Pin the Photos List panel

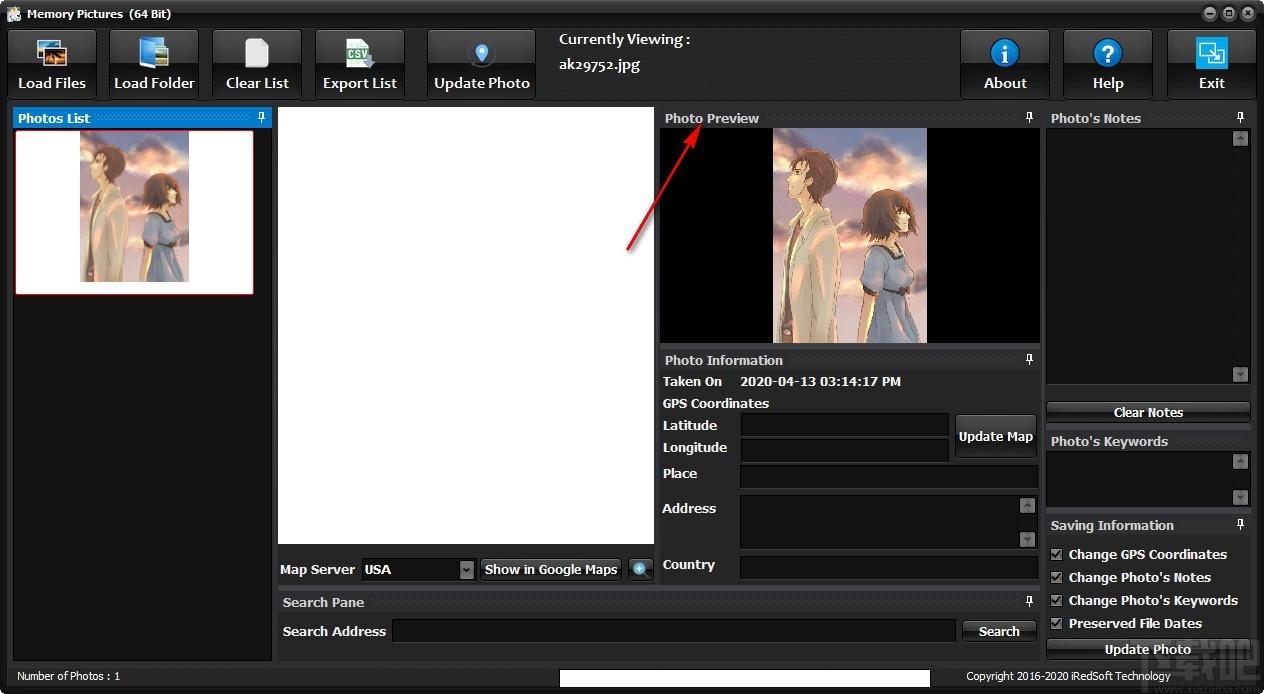click(262, 118)
